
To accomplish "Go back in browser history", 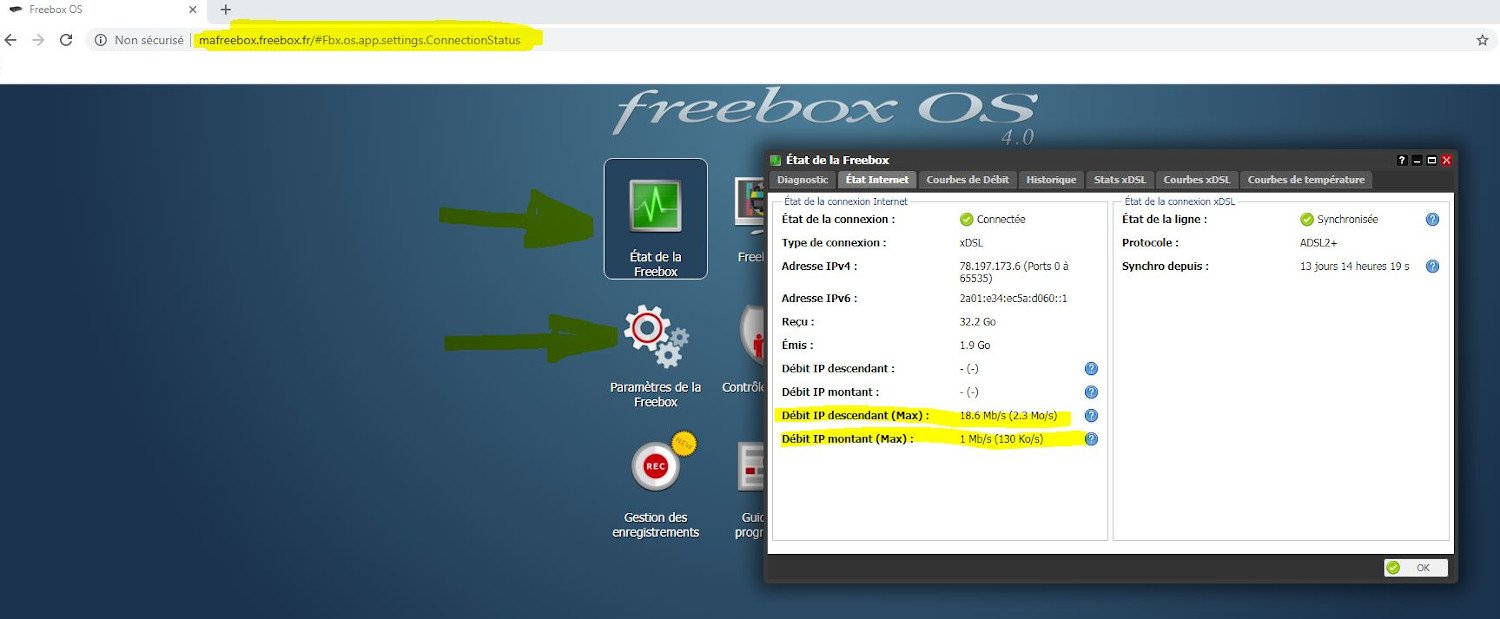I will (11, 40).
